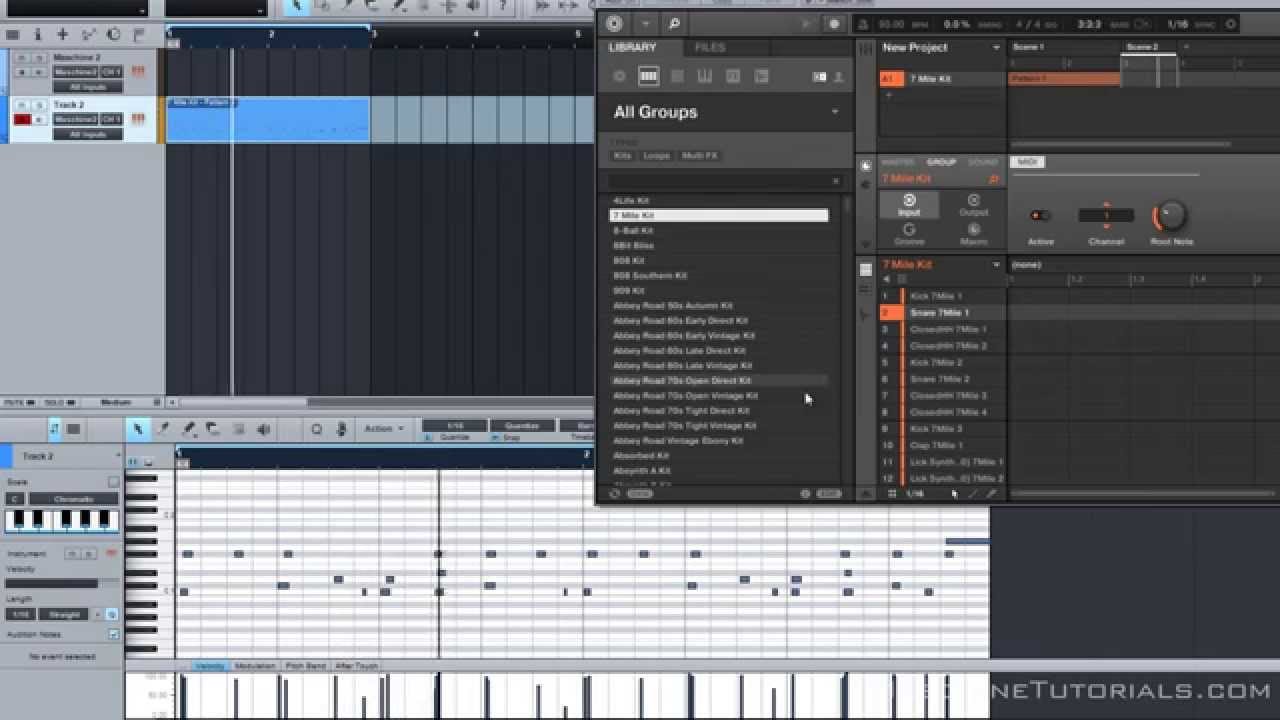Click the help question mark tool
The height and width of the screenshot is (720, 1280).
[503, 7]
